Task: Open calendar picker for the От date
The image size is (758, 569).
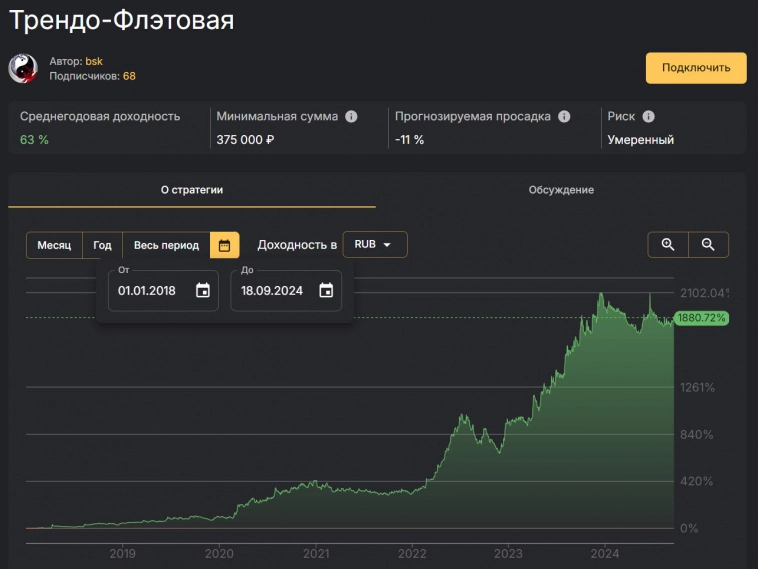Action: click(x=203, y=291)
